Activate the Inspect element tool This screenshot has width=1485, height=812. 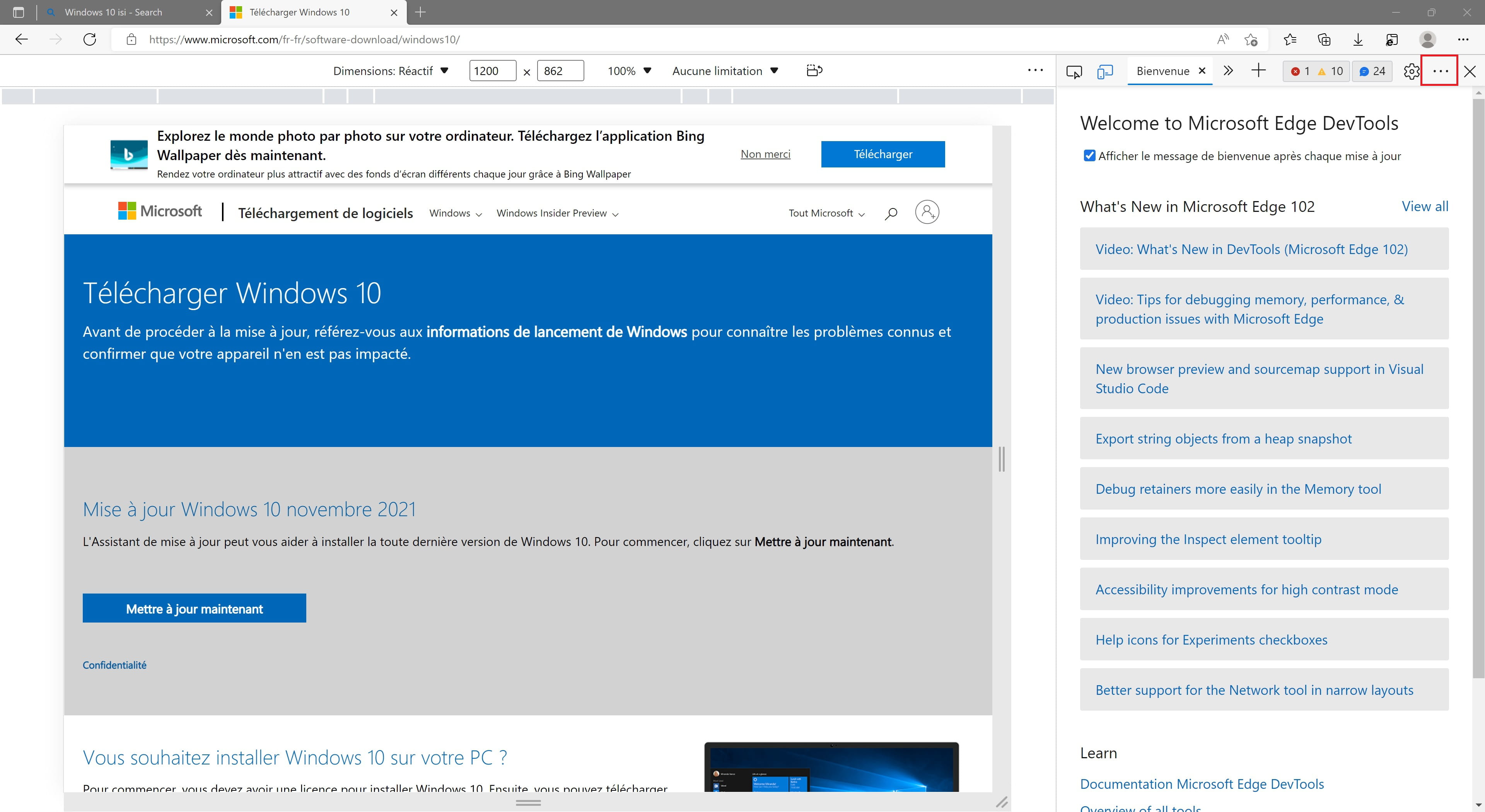(1074, 72)
